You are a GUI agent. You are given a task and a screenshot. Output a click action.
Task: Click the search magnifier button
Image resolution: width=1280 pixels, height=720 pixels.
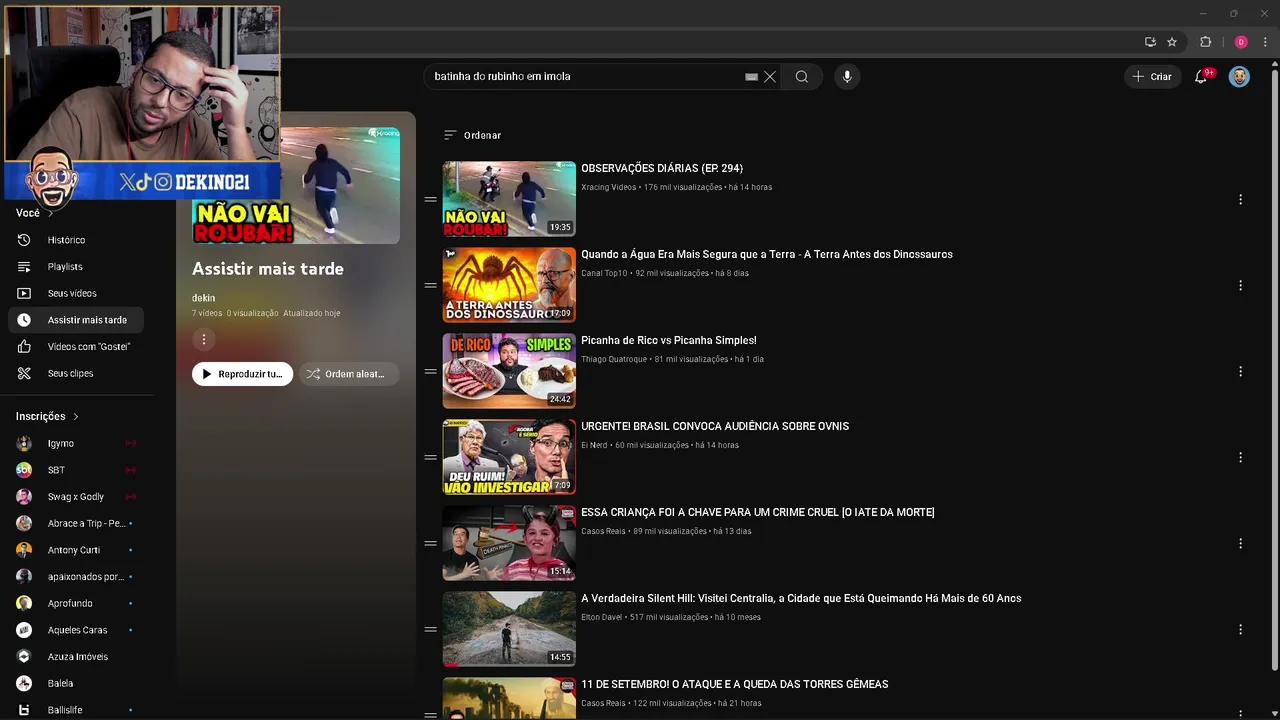tap(802, 77)
